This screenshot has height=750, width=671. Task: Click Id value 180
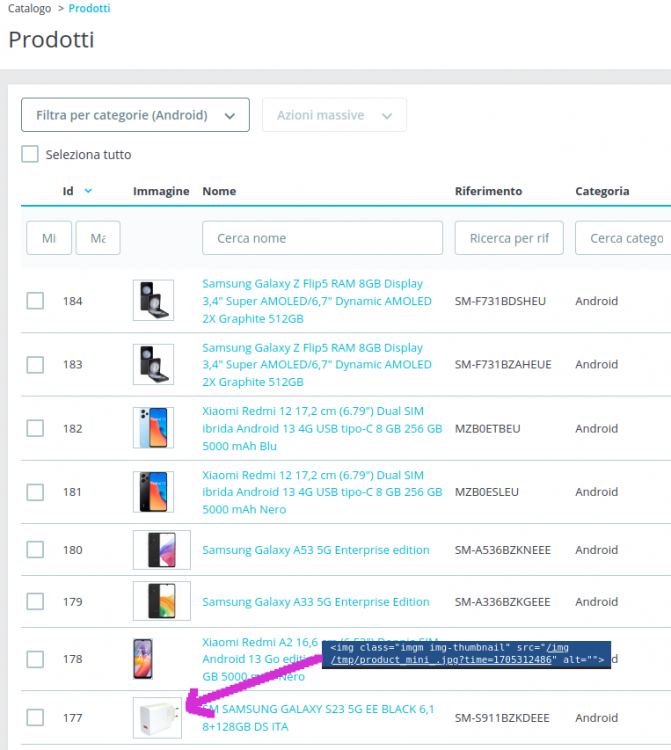point(73,550)
